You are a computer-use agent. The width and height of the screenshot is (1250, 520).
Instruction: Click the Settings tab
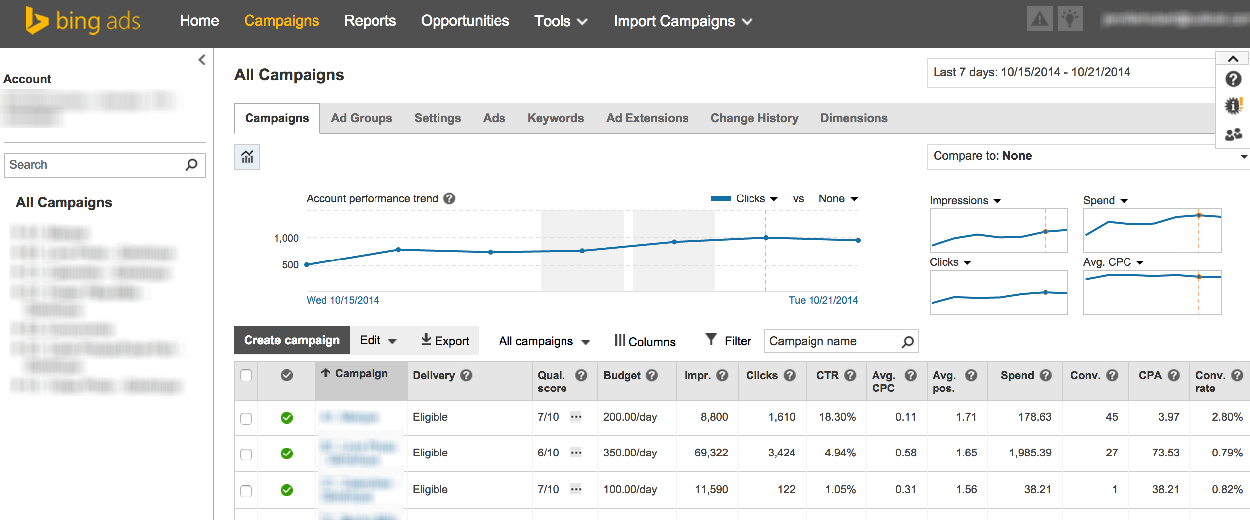click(x=437, y=118)
